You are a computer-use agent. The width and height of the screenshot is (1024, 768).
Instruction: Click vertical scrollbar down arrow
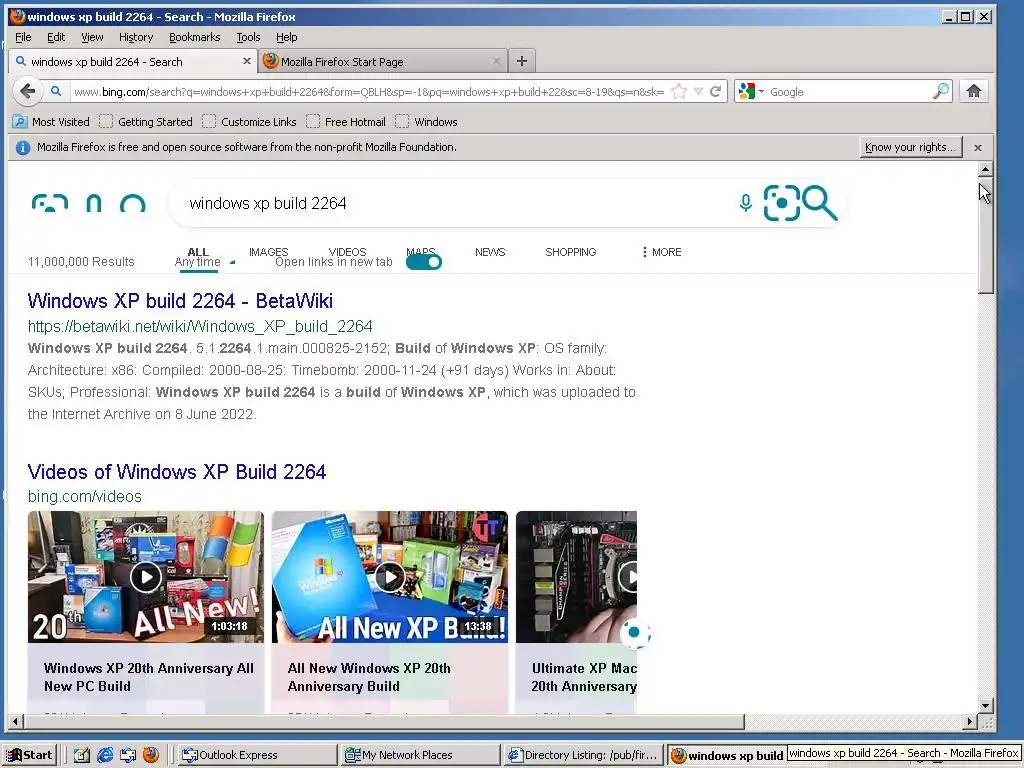[985, 705]
